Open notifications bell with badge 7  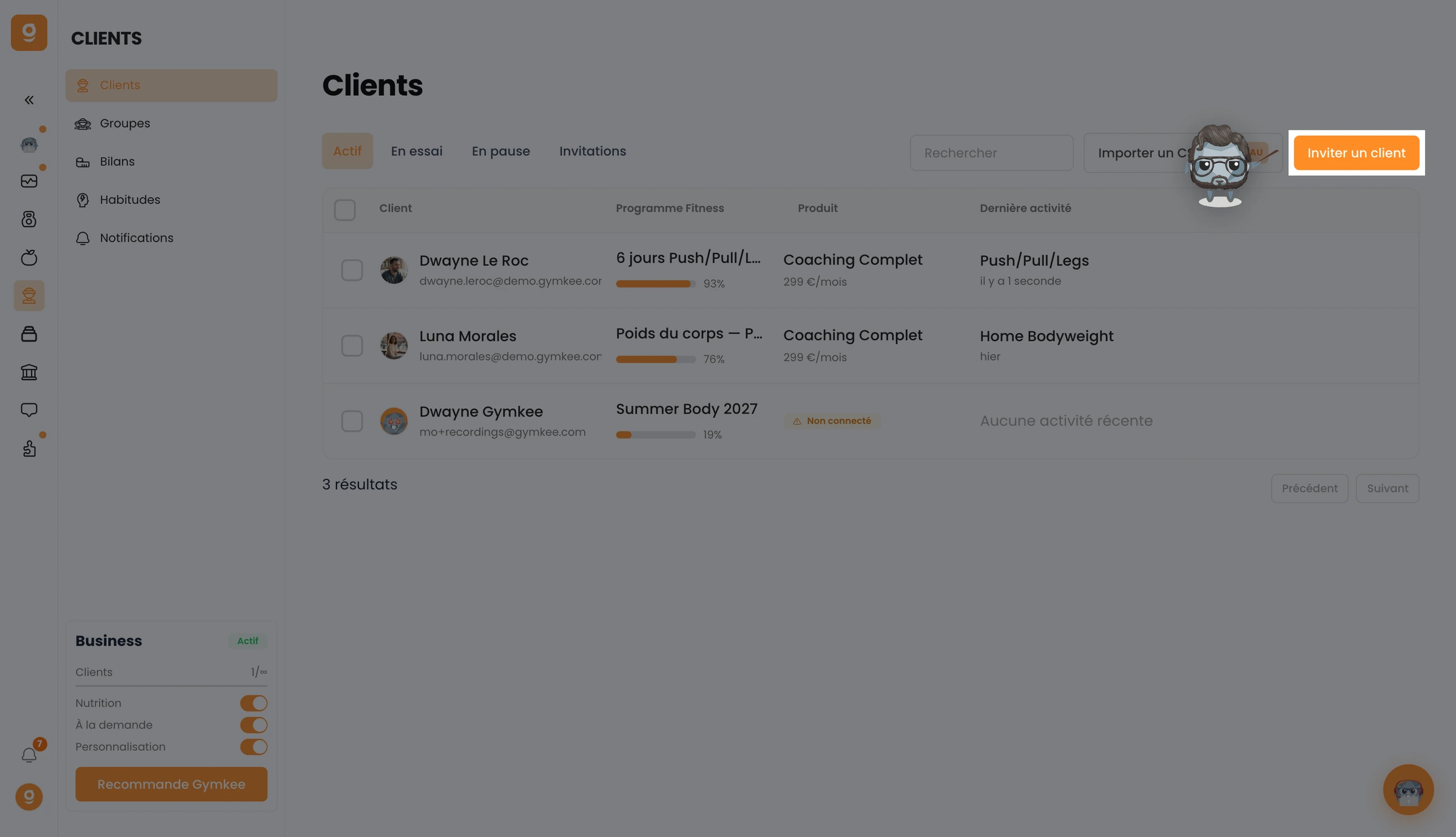coord(29,755)
